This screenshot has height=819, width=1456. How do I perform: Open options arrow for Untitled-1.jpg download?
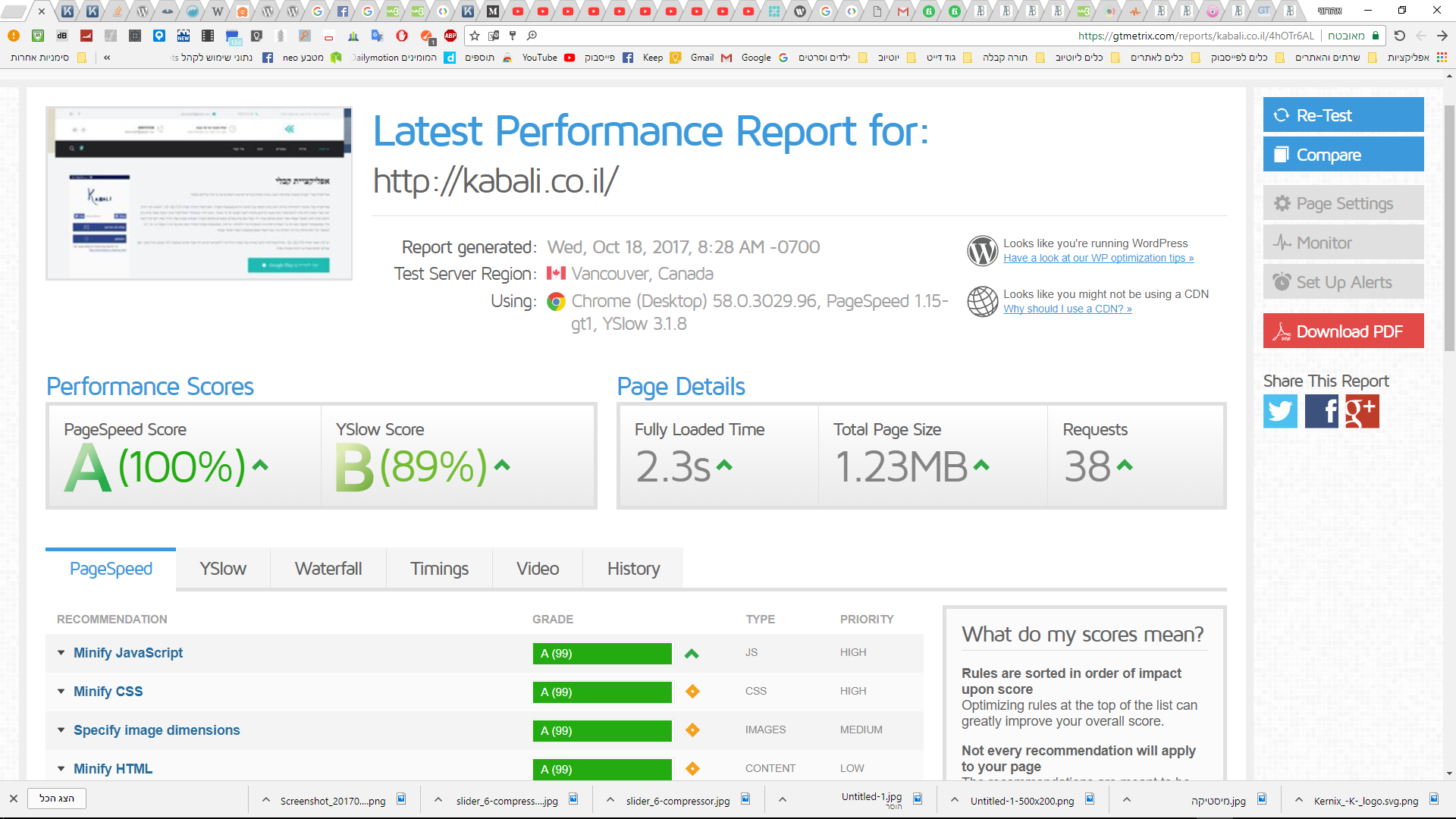pos(783,800)
